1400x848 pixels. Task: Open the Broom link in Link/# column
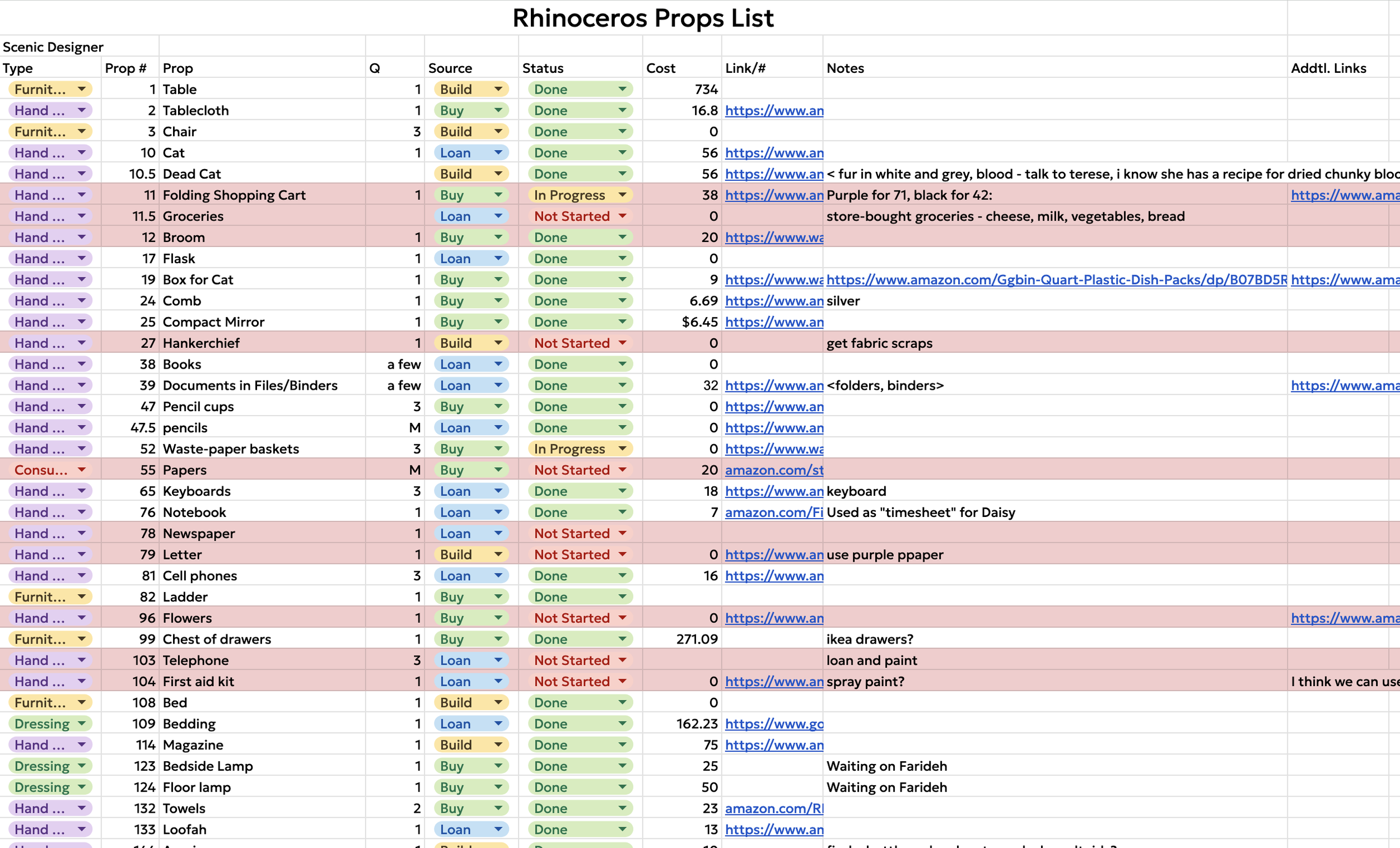tap(774, 237)
